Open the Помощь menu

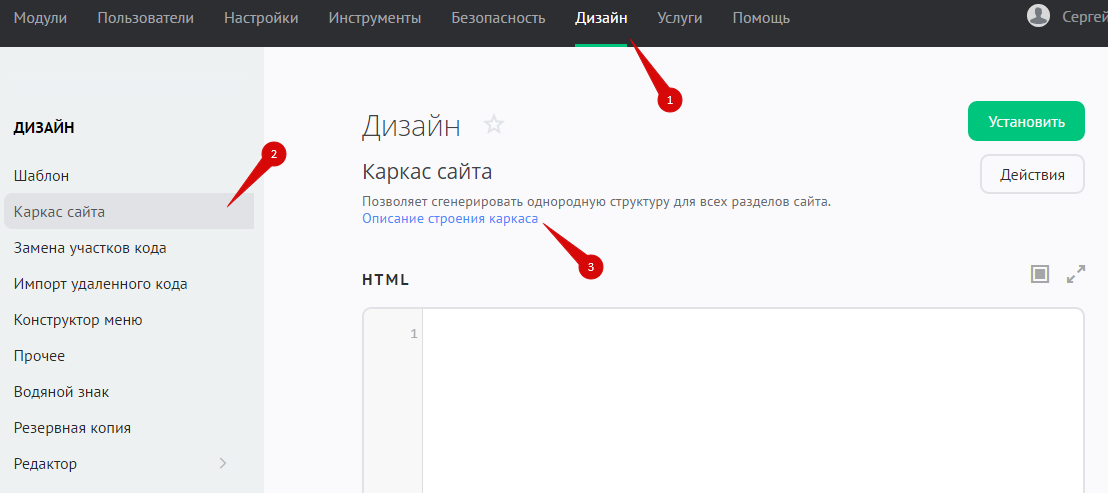[760, 18]
